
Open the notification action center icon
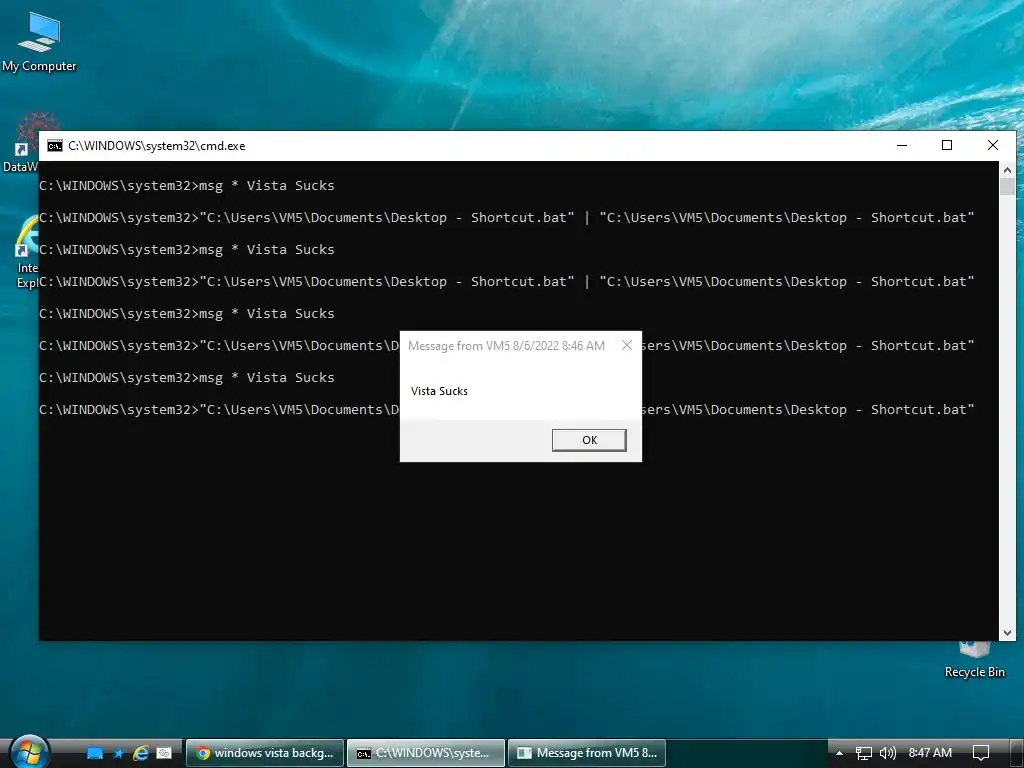(981, 753)
